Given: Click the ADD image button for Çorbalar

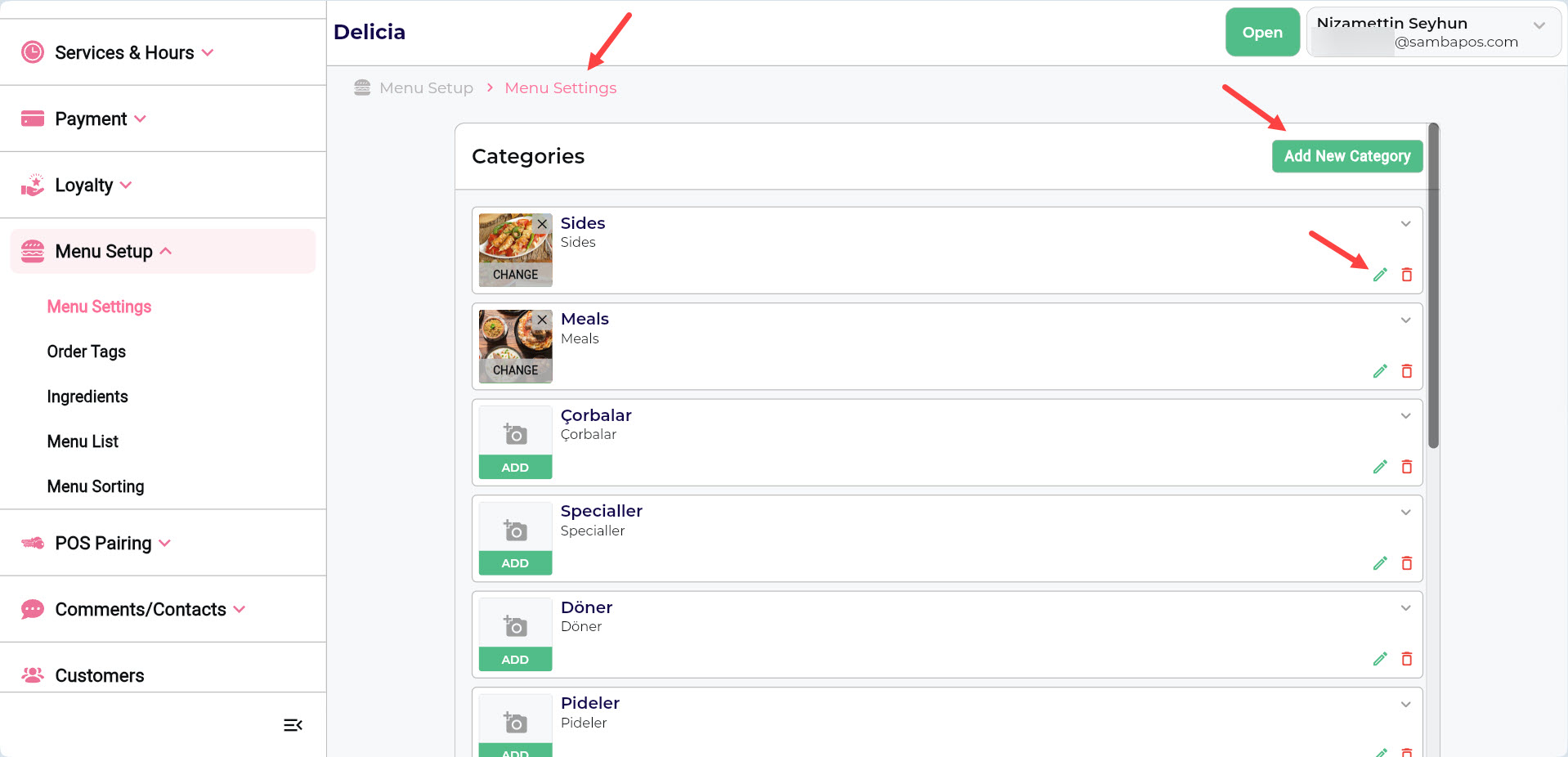Looking at the screenshot, I should tap(515, 467).
